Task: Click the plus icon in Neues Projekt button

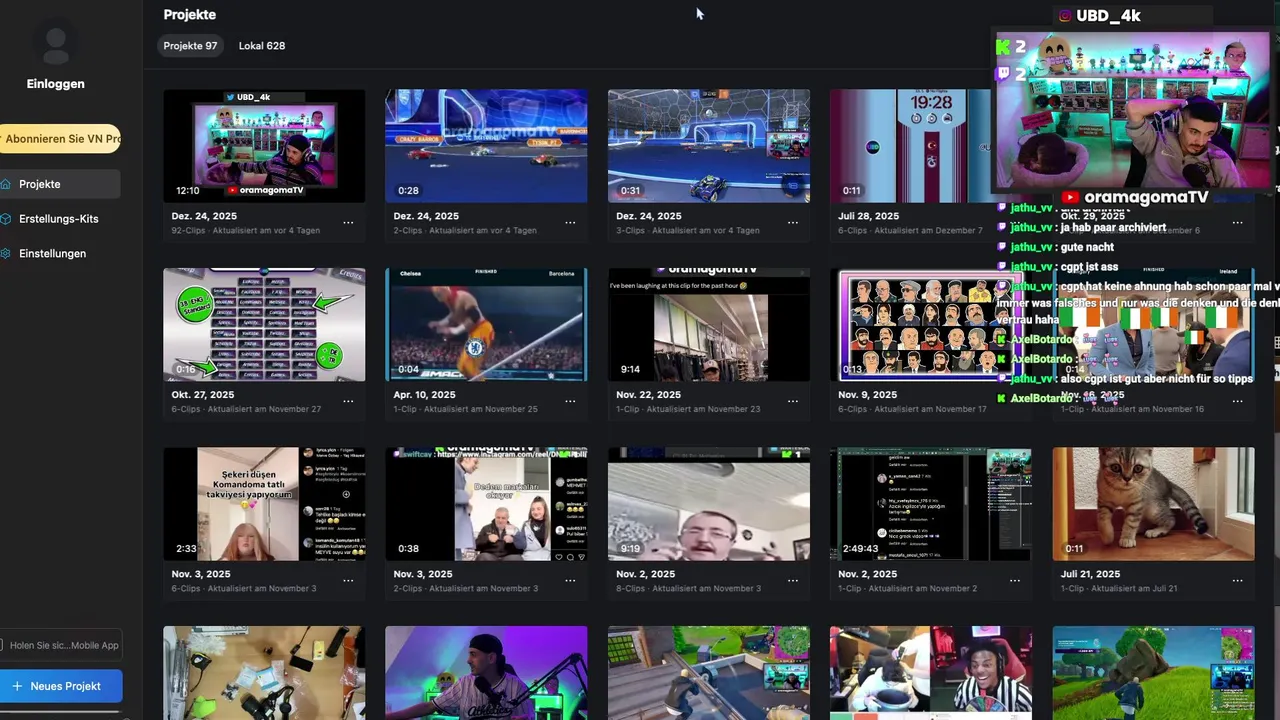Action: coord(17,686)
